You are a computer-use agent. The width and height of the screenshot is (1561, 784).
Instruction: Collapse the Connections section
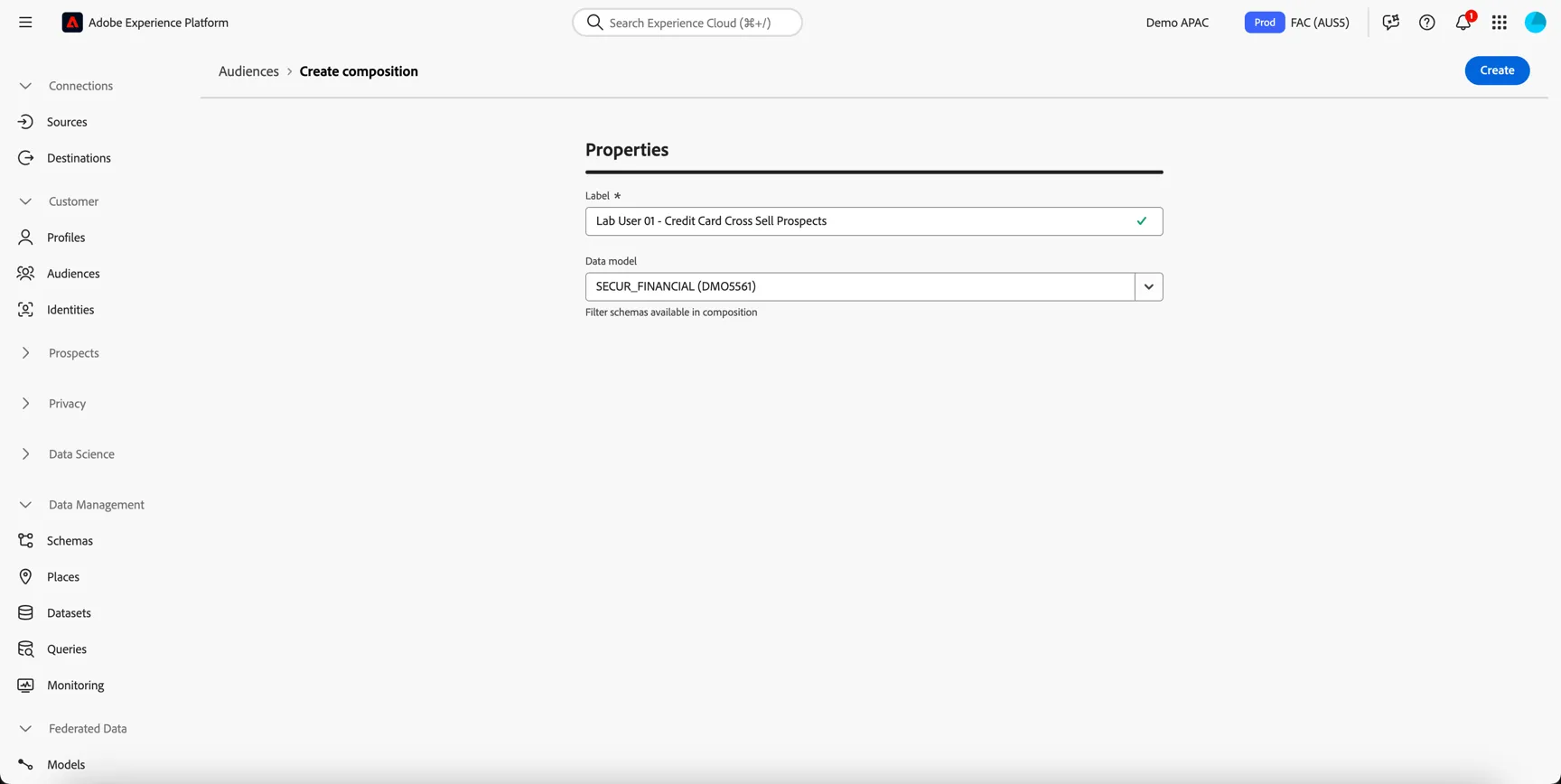25,86
